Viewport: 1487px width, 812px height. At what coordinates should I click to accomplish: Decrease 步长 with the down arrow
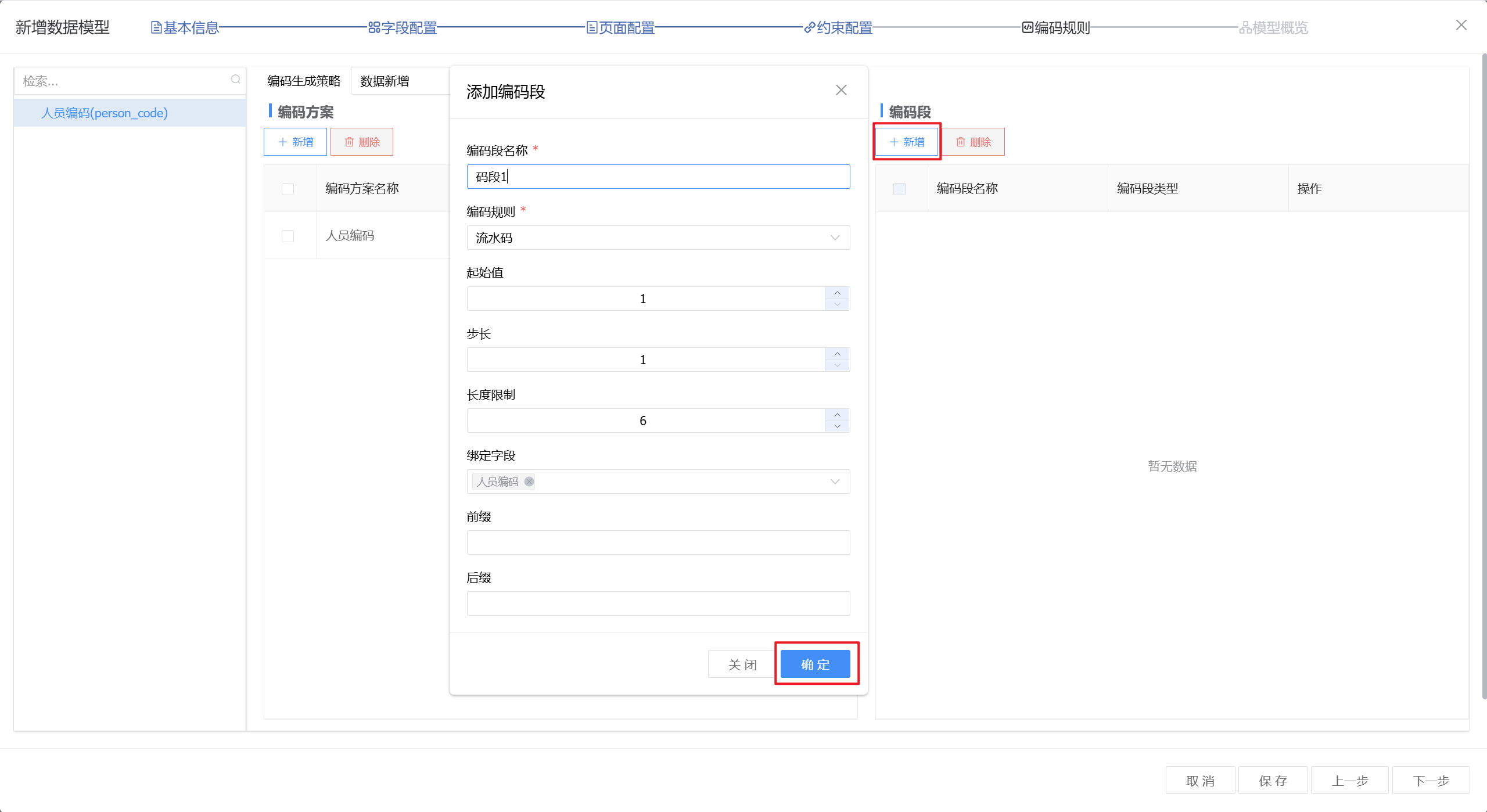[x=837, y=365]
